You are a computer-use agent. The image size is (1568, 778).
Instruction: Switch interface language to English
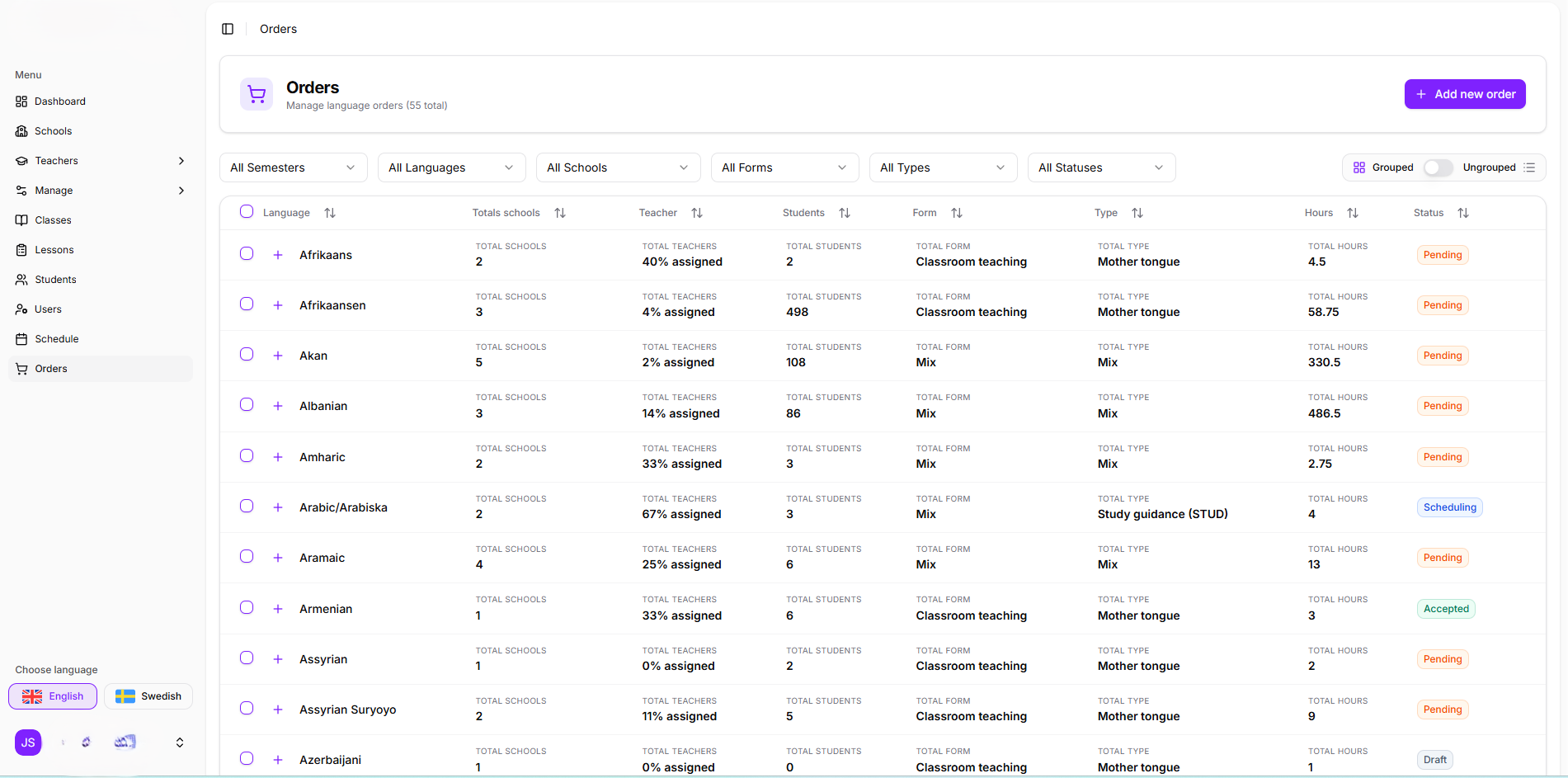[x=53, y=696]
